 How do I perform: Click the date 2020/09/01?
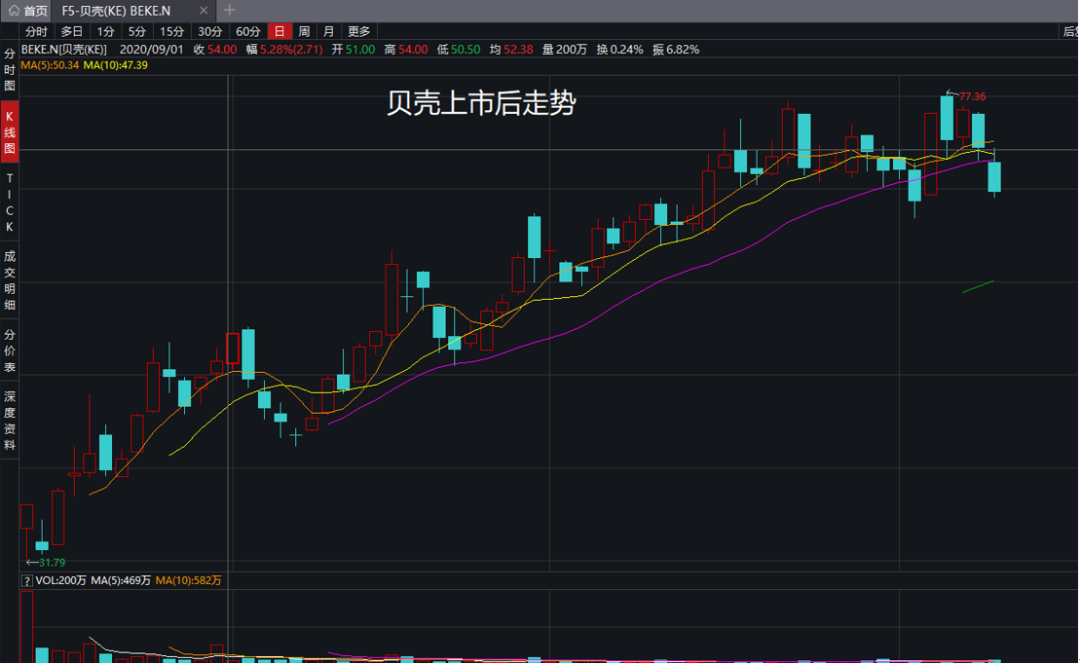152,50
